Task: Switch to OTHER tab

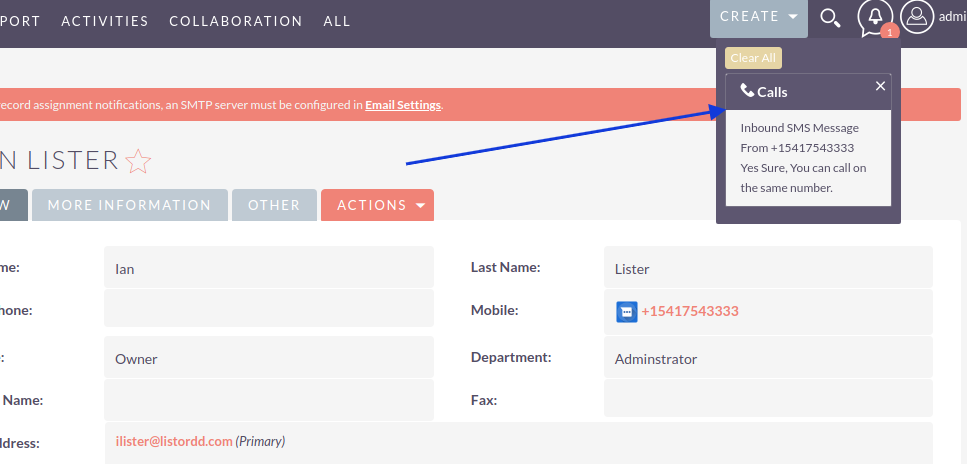Action: click(x=274, y=205)
